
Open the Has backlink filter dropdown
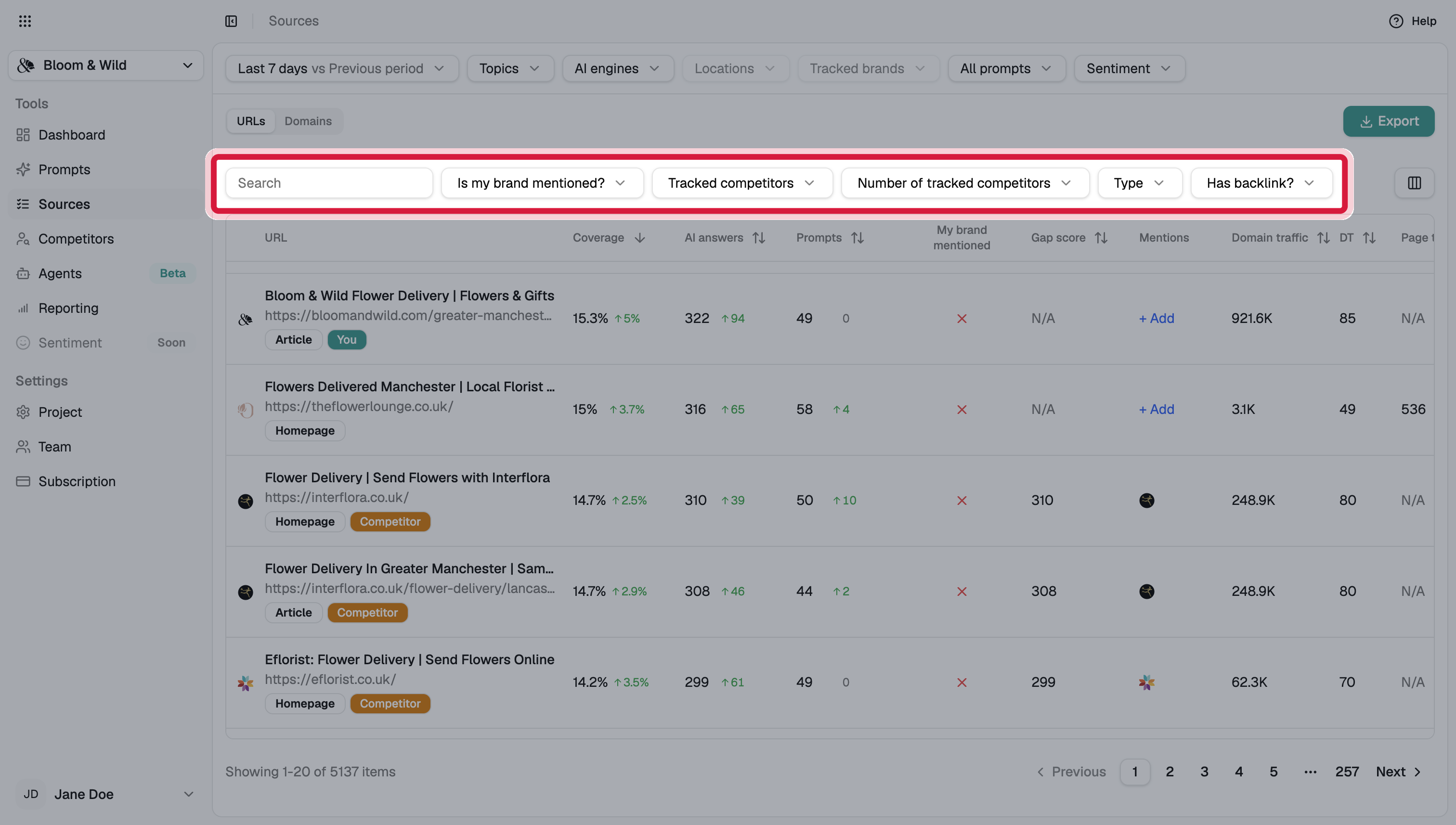click(1261, 183)
